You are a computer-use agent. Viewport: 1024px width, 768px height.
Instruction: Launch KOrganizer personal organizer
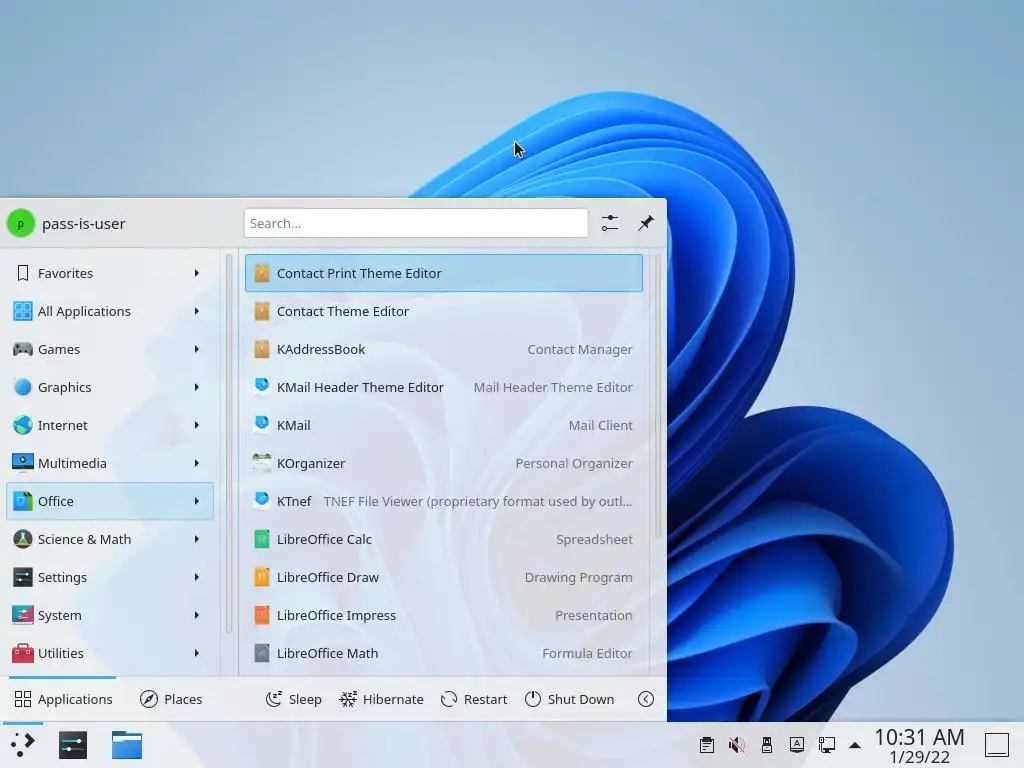tap(443, 463)
